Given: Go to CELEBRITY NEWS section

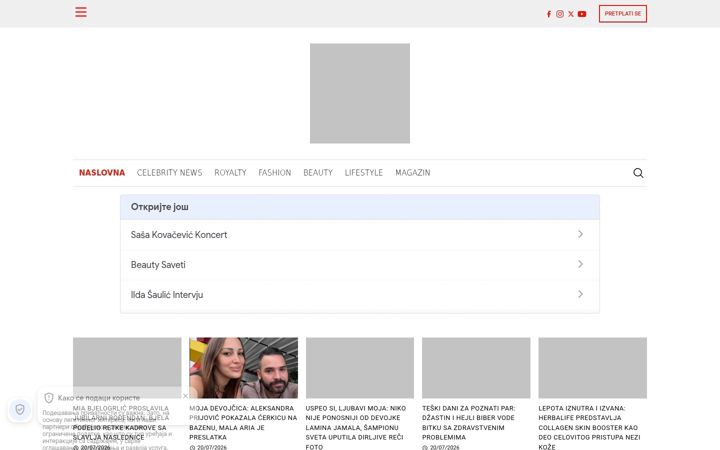Looking at the screenshot, I should coord(169,173).
